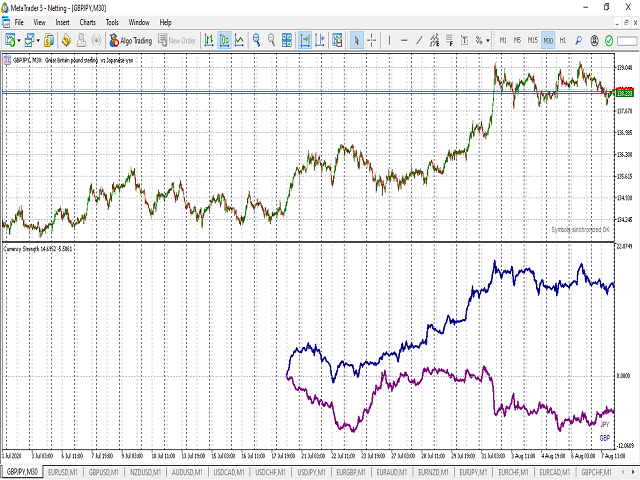Screen dimensions: 640x480
Task: Zoom out of the chart
Action: coord(273,41)
